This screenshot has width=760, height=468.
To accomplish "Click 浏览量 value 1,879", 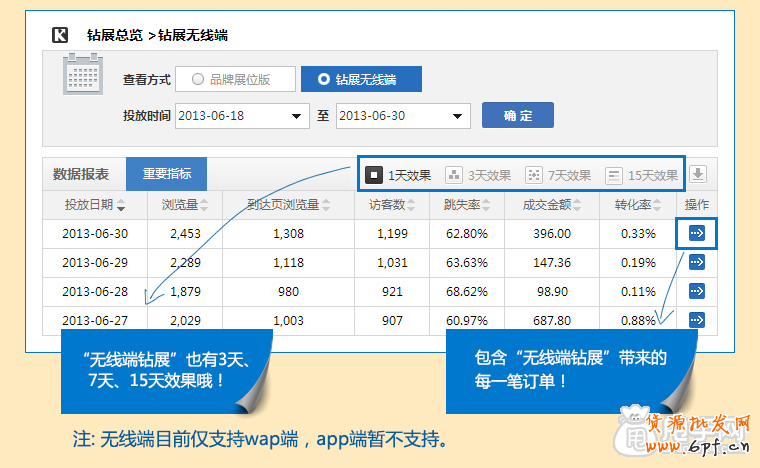I will point(185,292).
